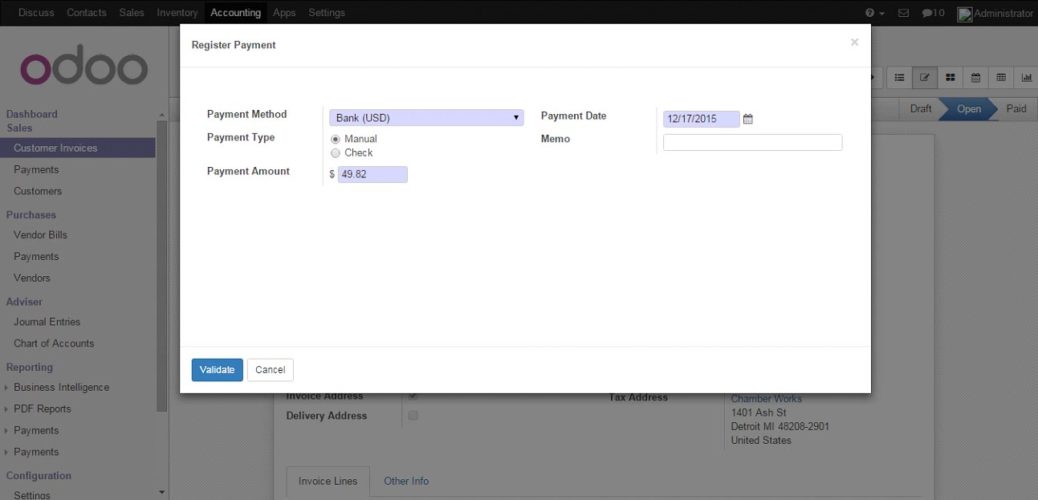Switch to calendar view
The width and height of the screenshot is (1038, 500).
click(x=976, y=77)
